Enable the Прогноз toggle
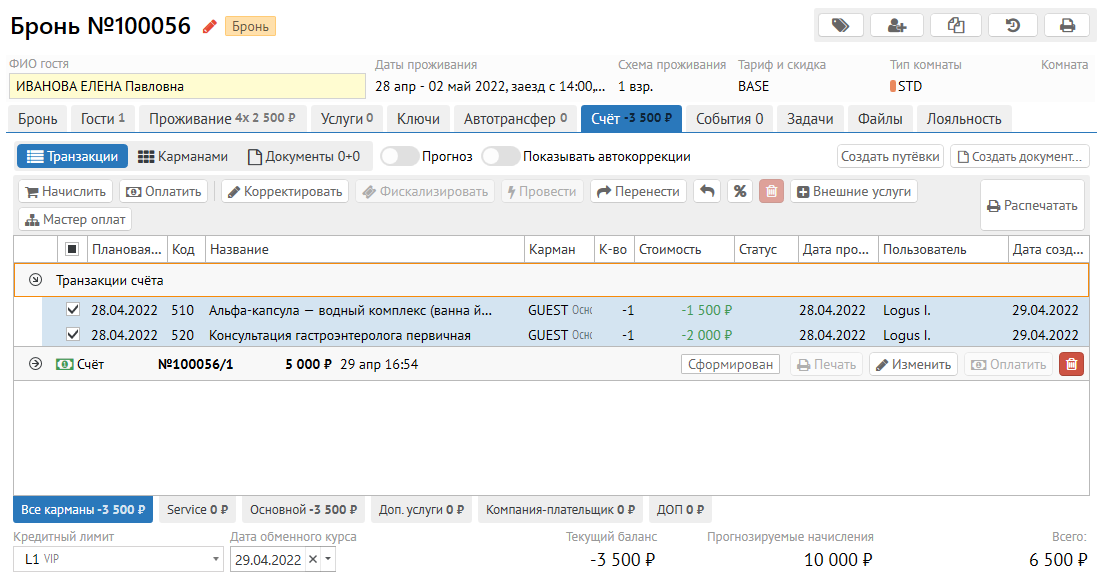The height and width of the screenshot is (584, 1104). [x=399, y=157]
